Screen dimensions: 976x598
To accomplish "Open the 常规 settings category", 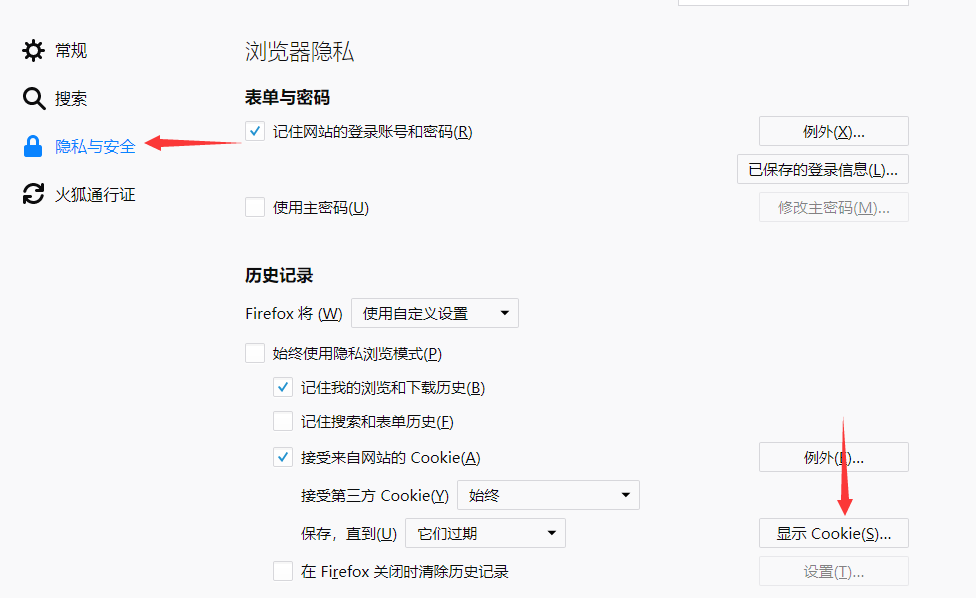I will 70,50.
